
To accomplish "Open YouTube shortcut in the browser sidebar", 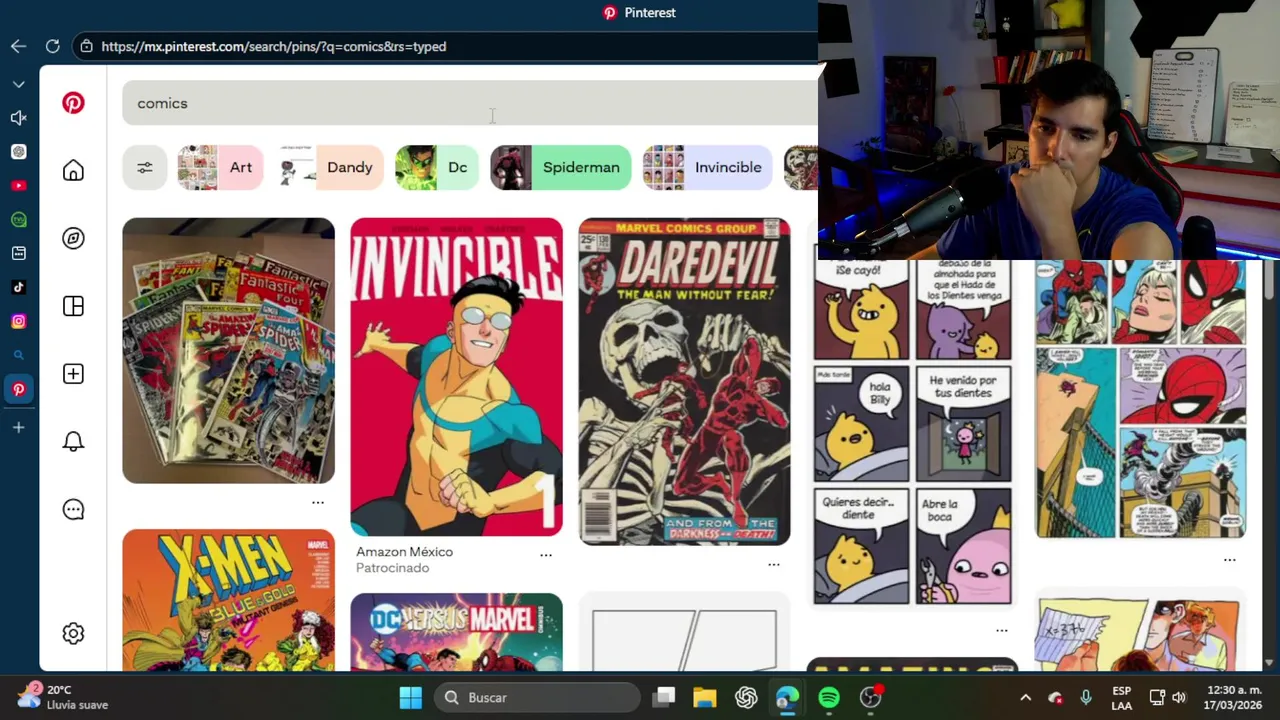I will coord(18,186).
